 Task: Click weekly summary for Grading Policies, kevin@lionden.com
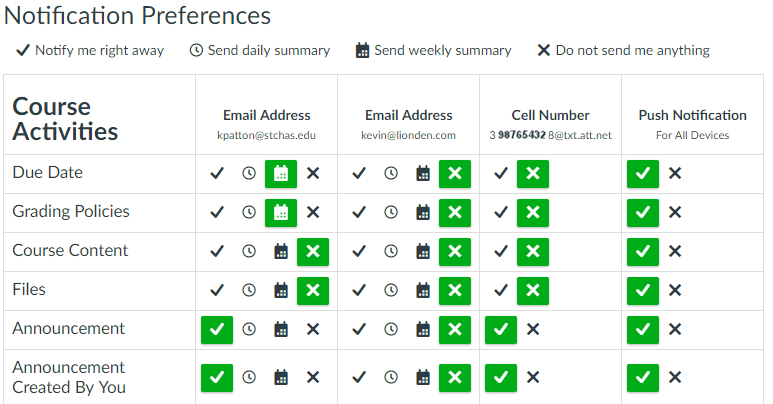pyautogui.click(x=423, y=212)
